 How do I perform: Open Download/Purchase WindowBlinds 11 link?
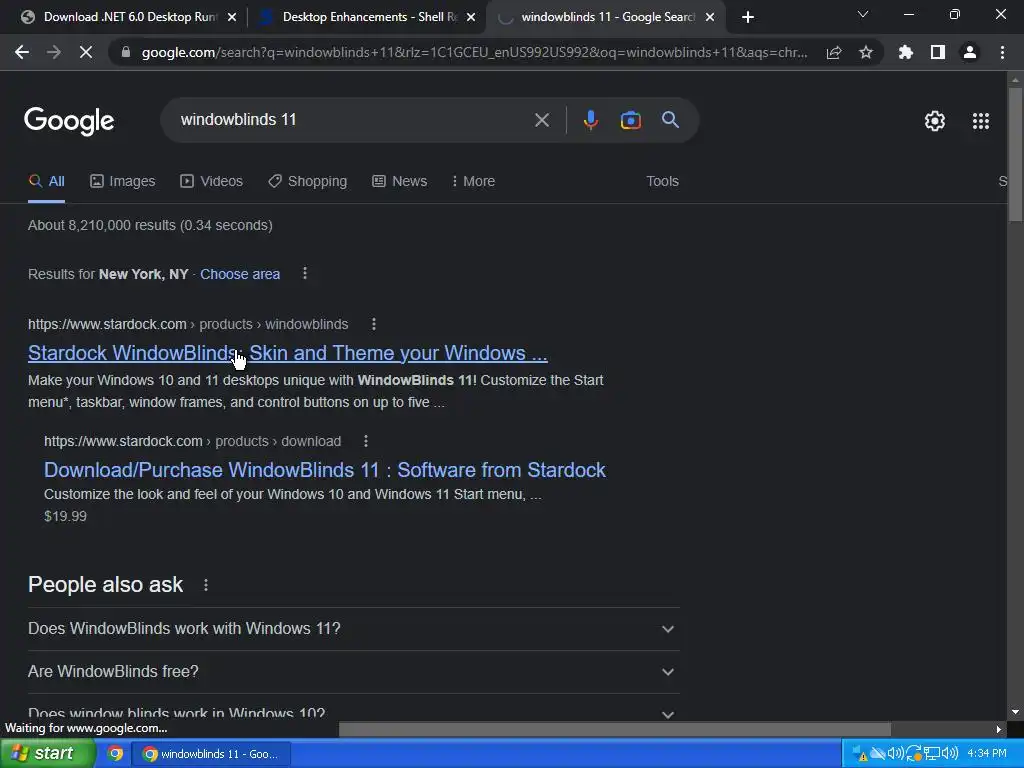tap(325, 470)
